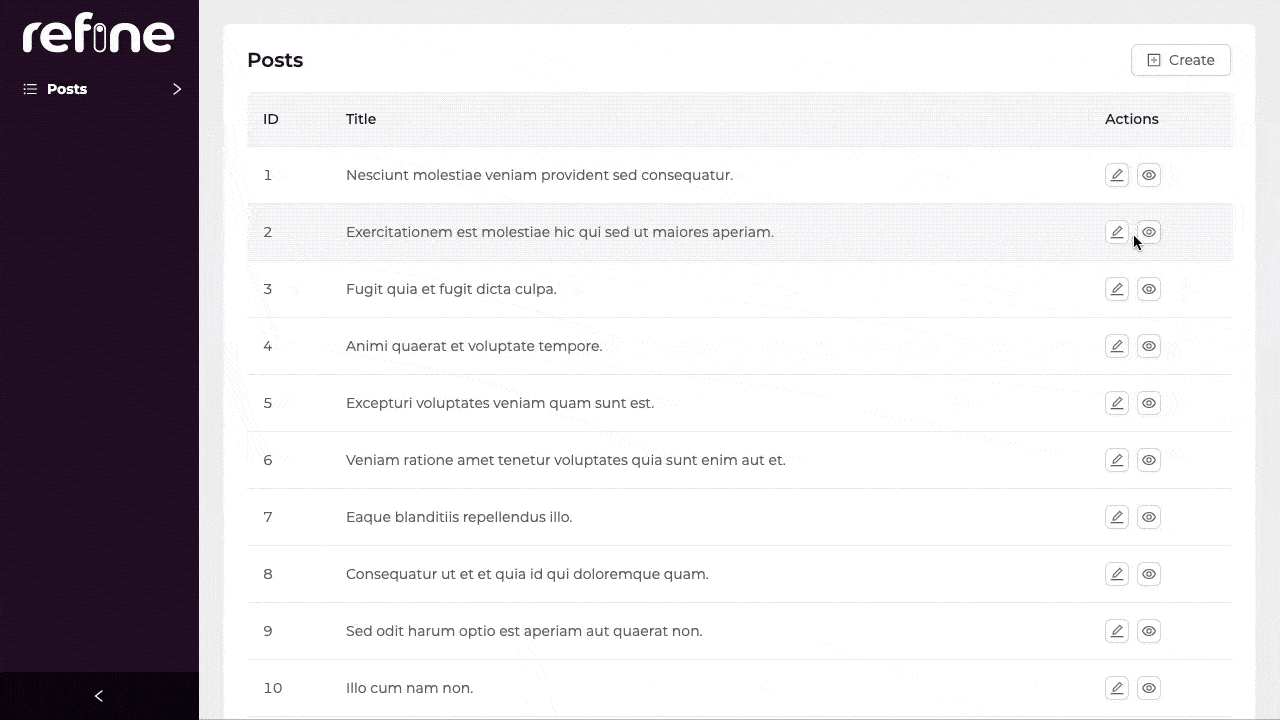Click the refine logo in sidebar
This screenshot has width=1280, height=720.
(98, 36)
